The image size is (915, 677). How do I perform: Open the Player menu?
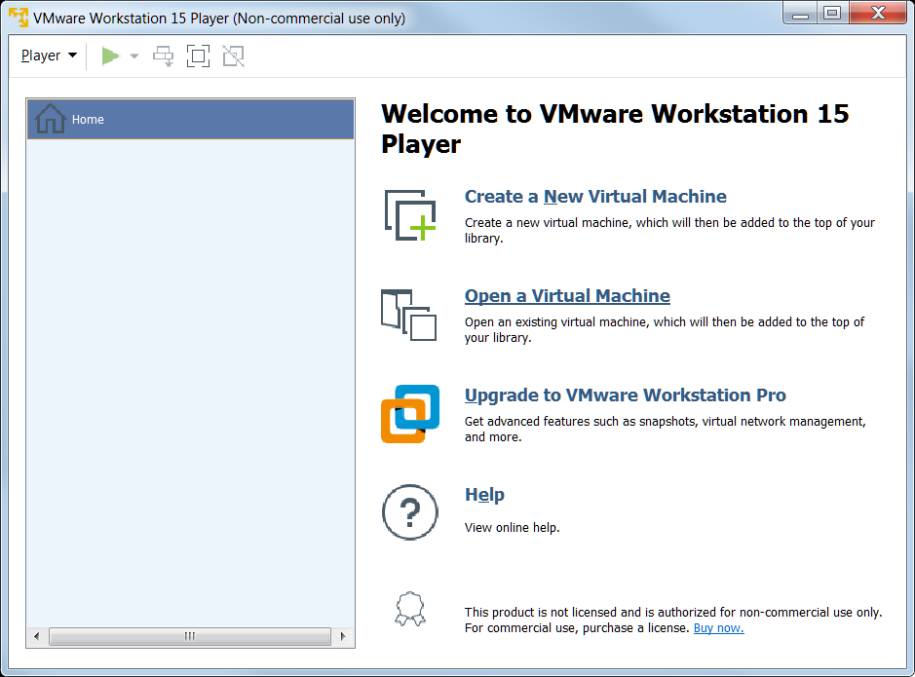pyautogui.click(x=48, y=55)
